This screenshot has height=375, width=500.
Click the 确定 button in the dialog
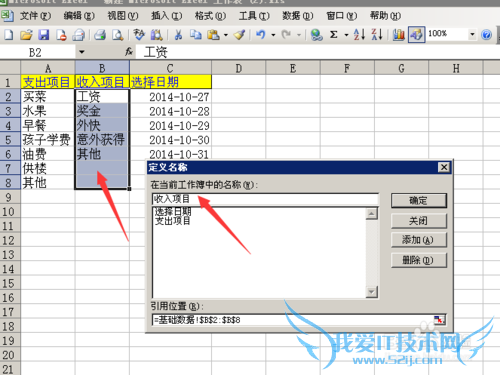(x=418, y=201)
